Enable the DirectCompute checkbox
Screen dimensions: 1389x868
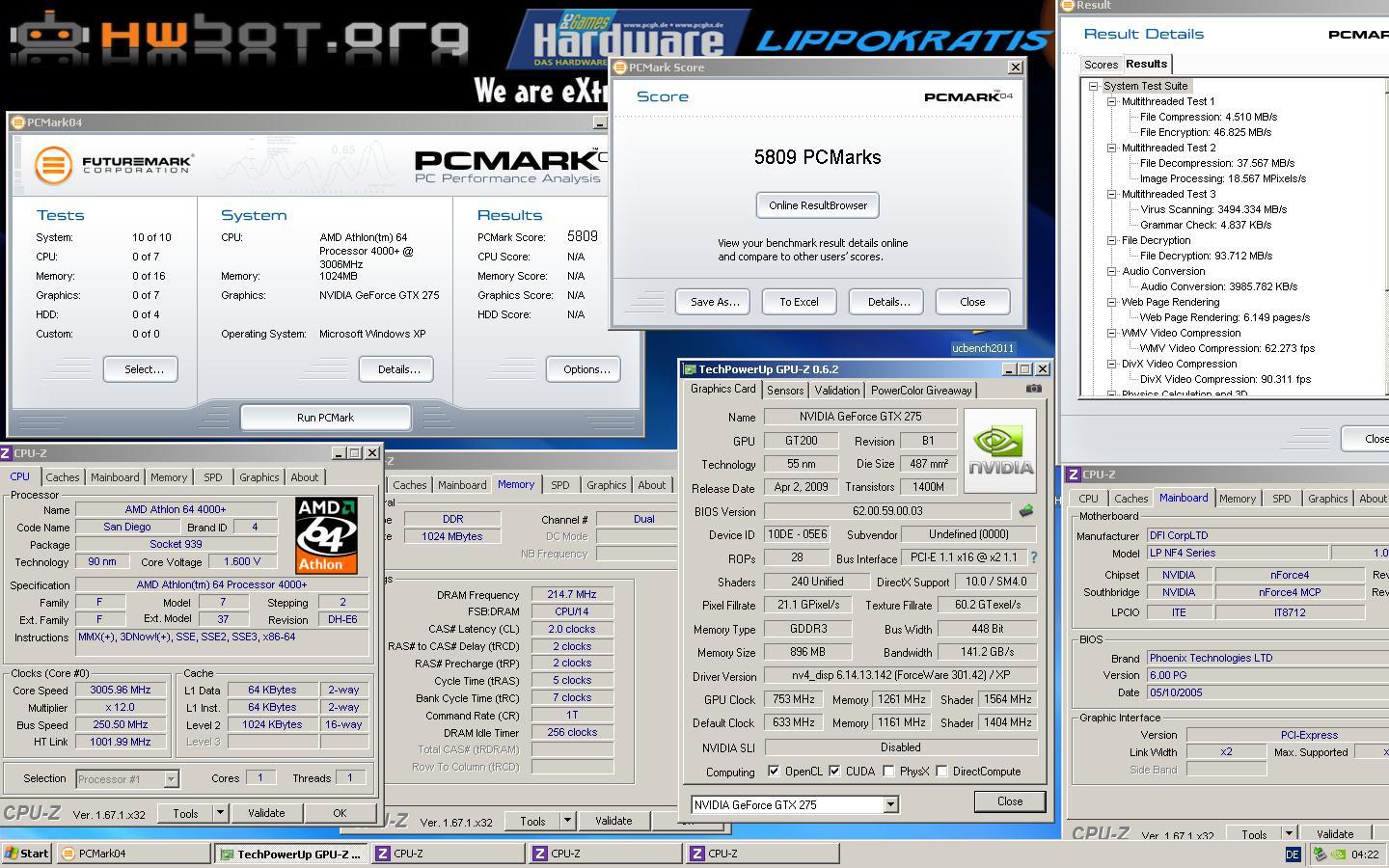point(942,772)
